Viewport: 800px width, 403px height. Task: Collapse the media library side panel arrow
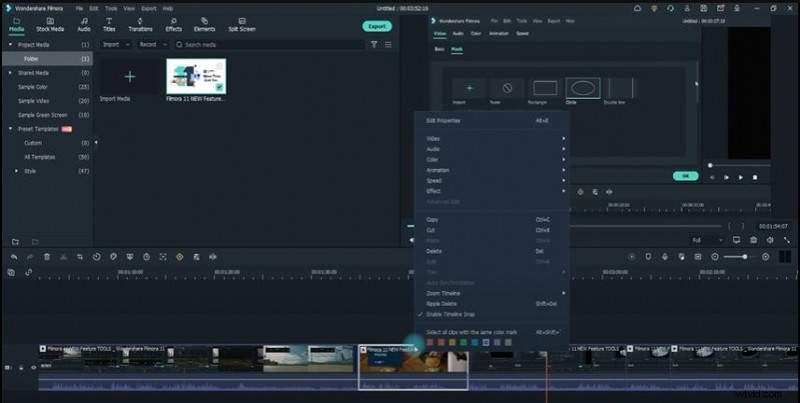[96, 143]
